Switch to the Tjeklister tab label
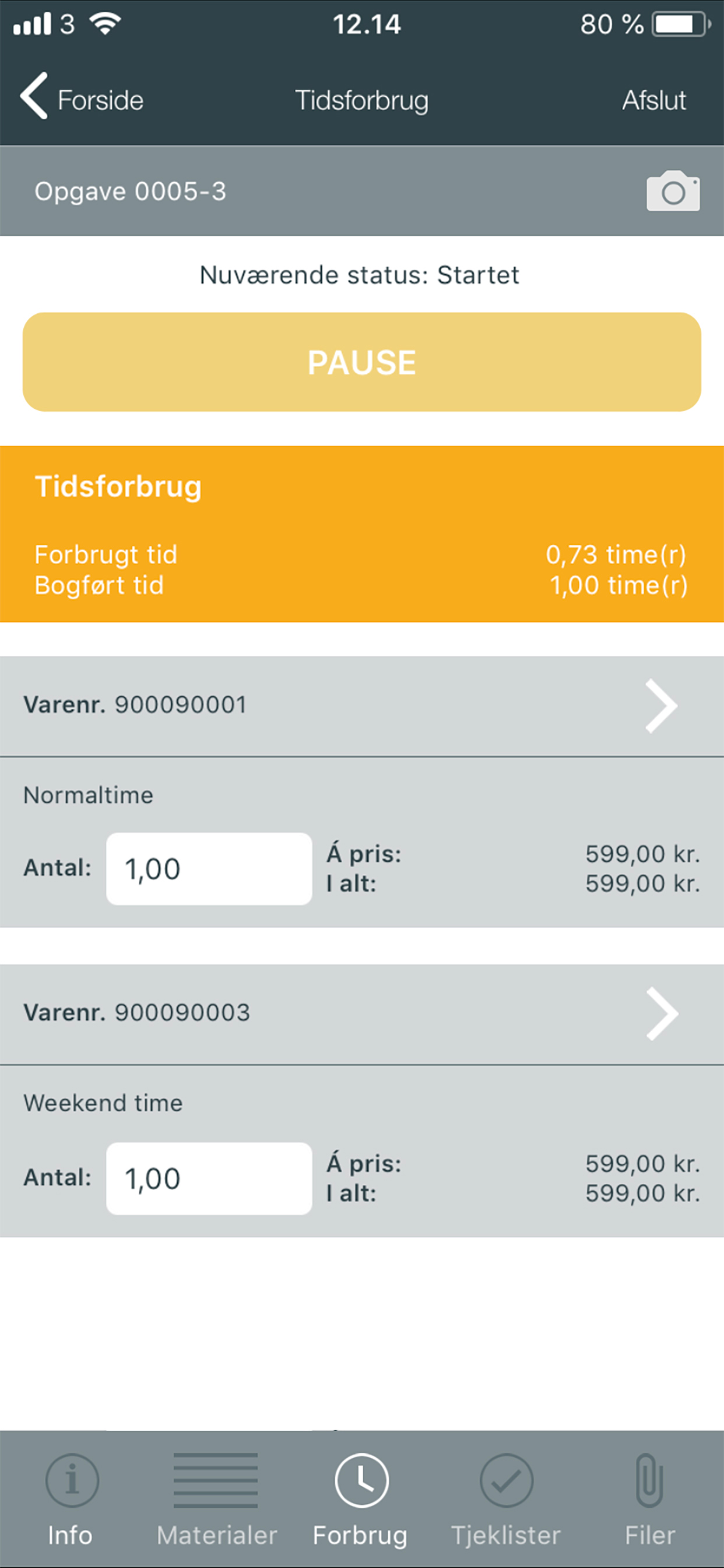 click(x=505, y=1536)
